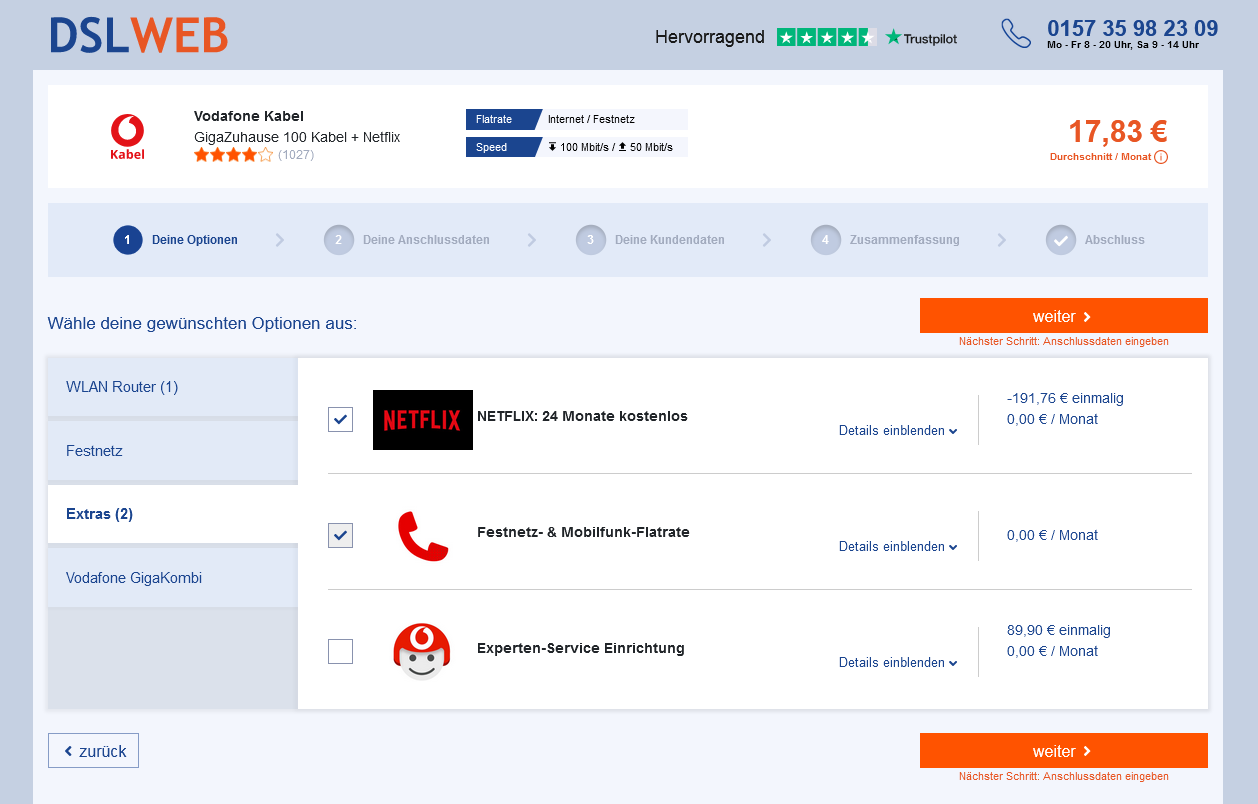The width and height of the screenshot is (1258, 804).
Task: Expand details for NETFLIX offer
Action: click(x=897, y=430)
